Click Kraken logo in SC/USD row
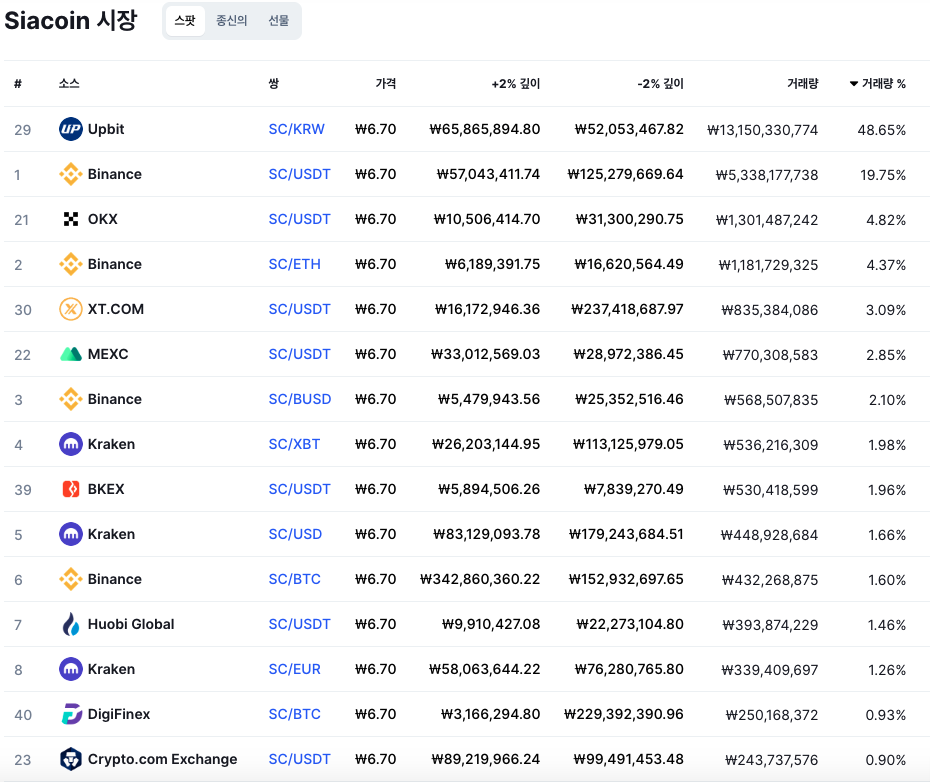The width and height of the screenshot is (930, 782). point(71,534)
